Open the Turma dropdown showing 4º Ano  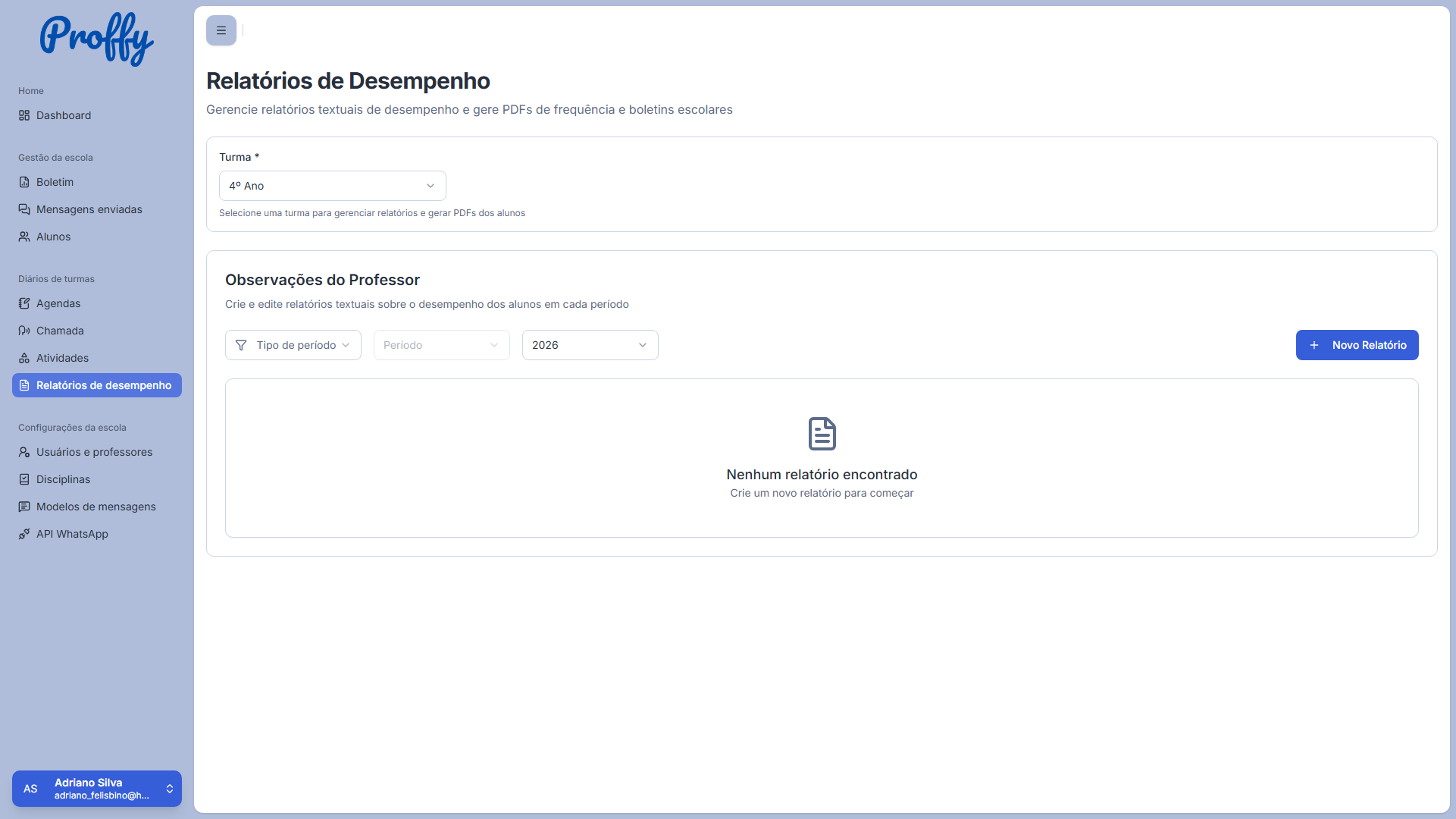pos(332,186)
